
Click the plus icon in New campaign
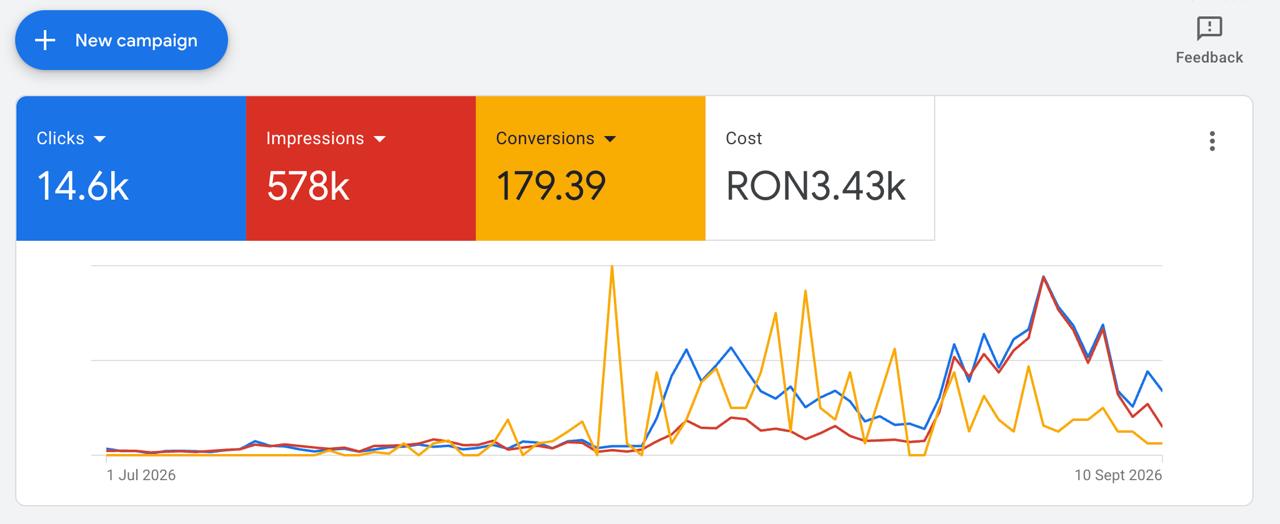[x=45, y=41]
